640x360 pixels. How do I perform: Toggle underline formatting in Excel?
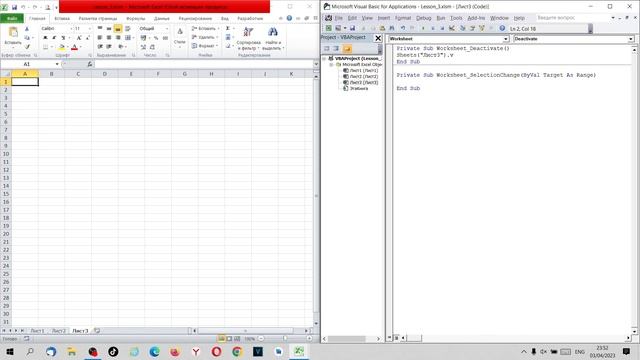pos(63,38)
